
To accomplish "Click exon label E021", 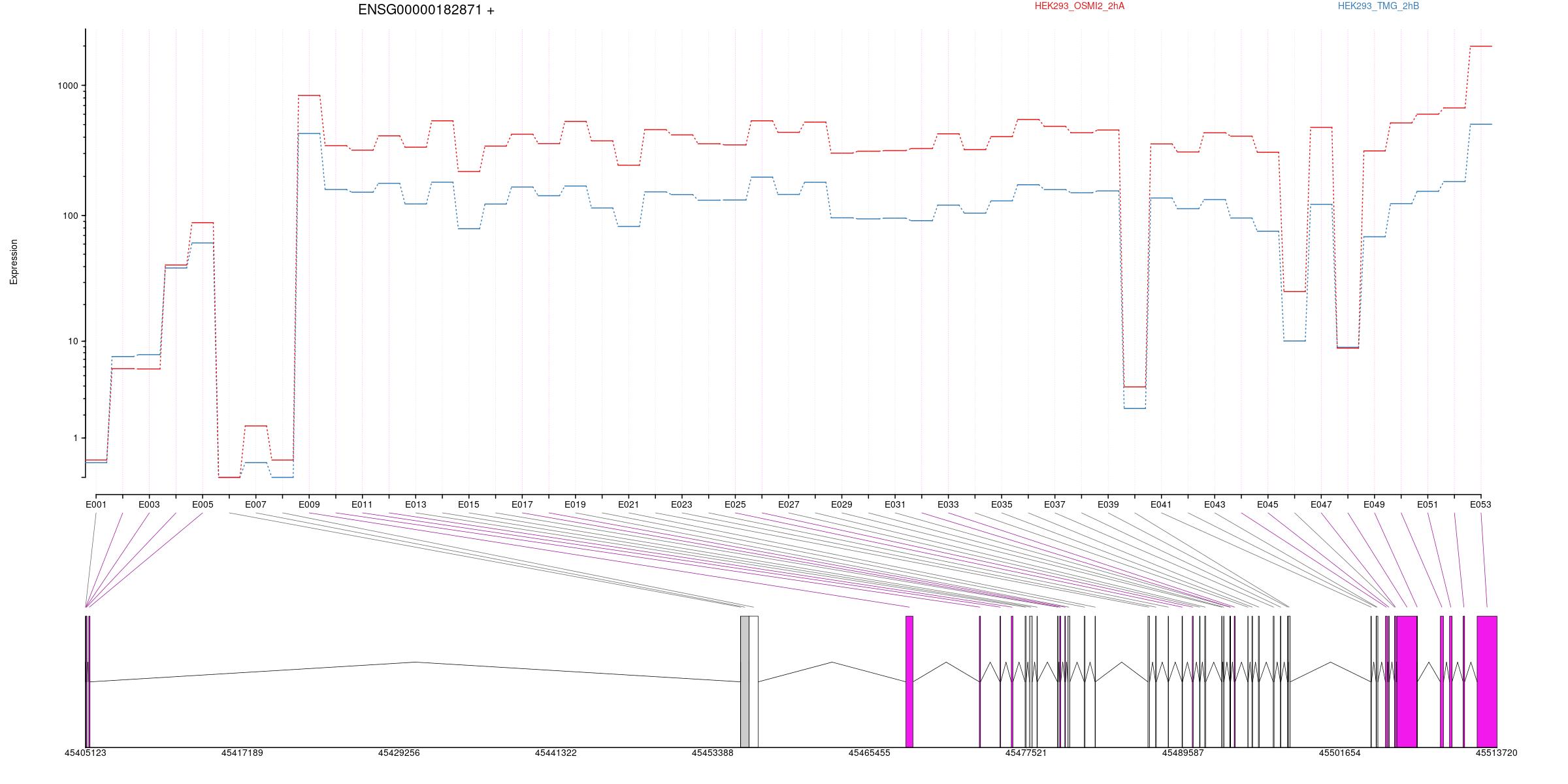I will (629, 504).
